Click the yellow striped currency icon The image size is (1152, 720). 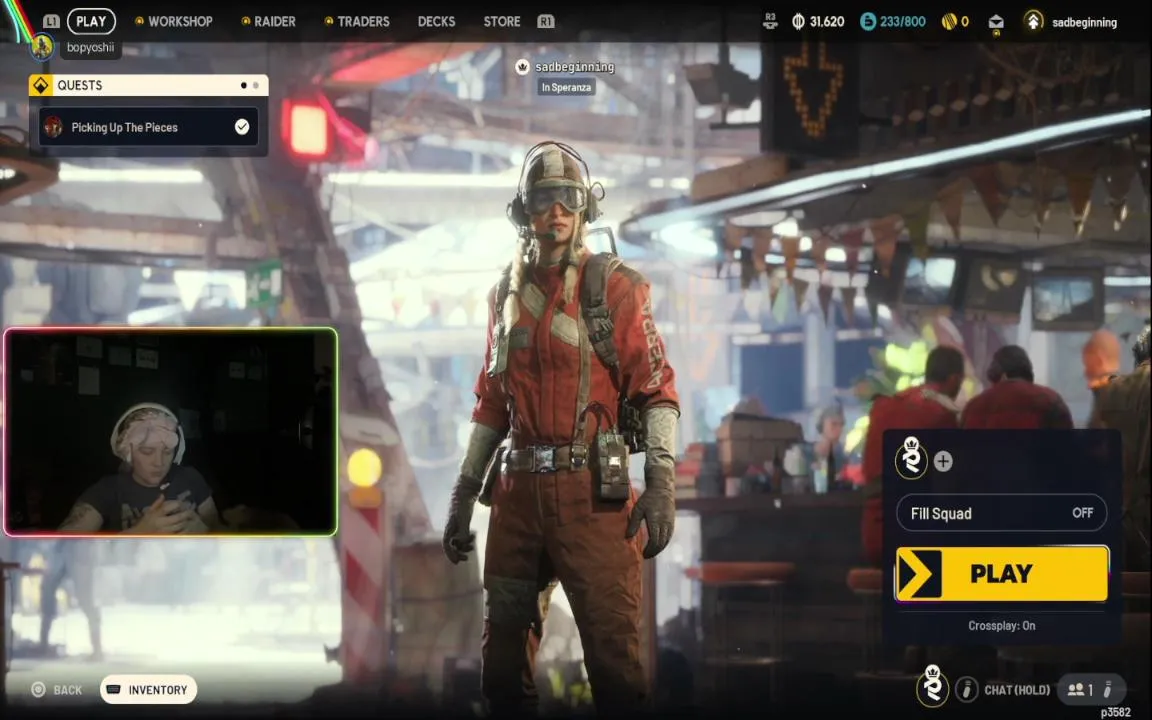(948, 21)
